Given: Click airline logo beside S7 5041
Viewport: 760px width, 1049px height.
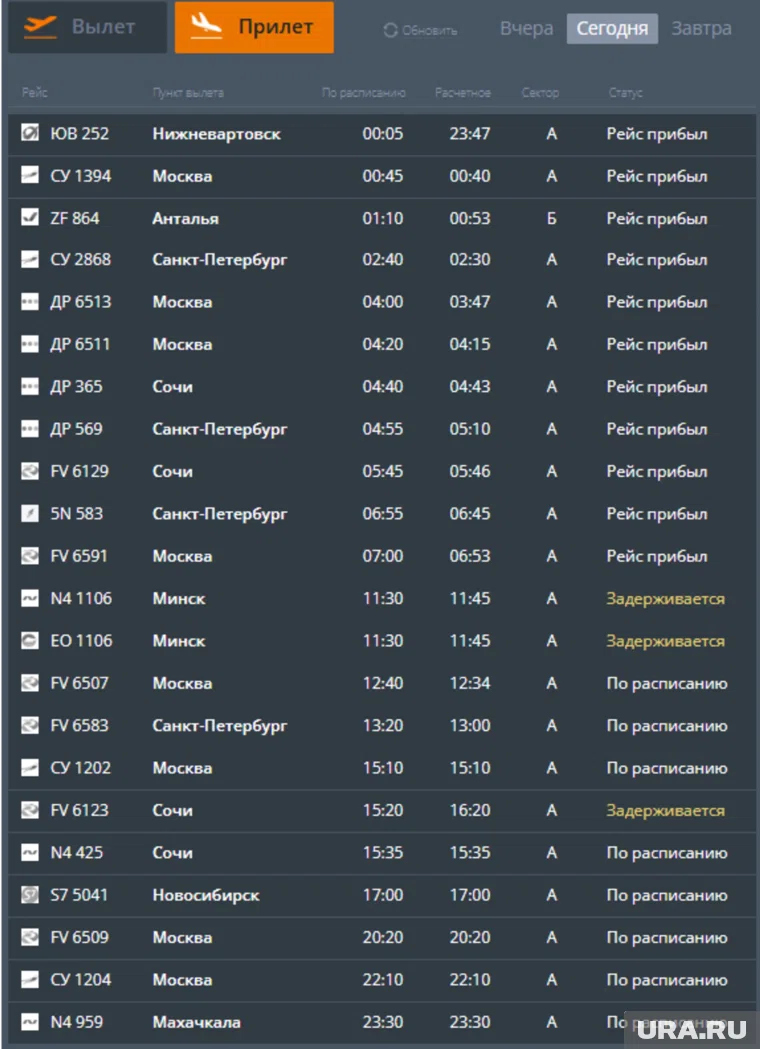Looking at the screenshot, I should [30, 895].
